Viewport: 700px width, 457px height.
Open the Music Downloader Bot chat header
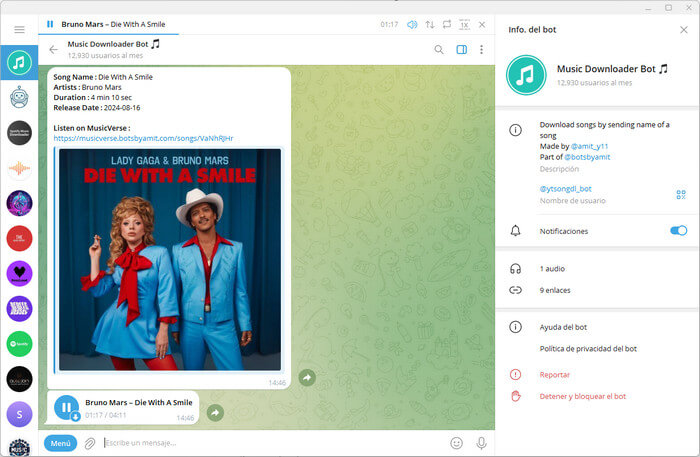tap(113, 49)
